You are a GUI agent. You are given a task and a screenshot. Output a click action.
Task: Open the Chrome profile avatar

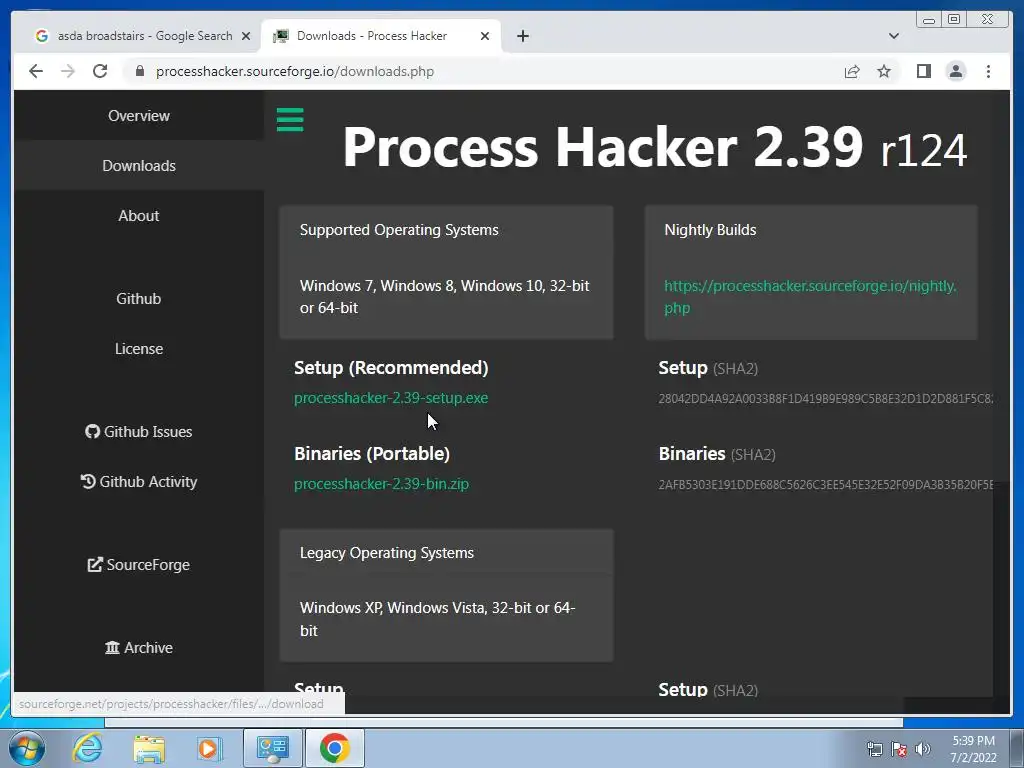[x=956, y=71]
